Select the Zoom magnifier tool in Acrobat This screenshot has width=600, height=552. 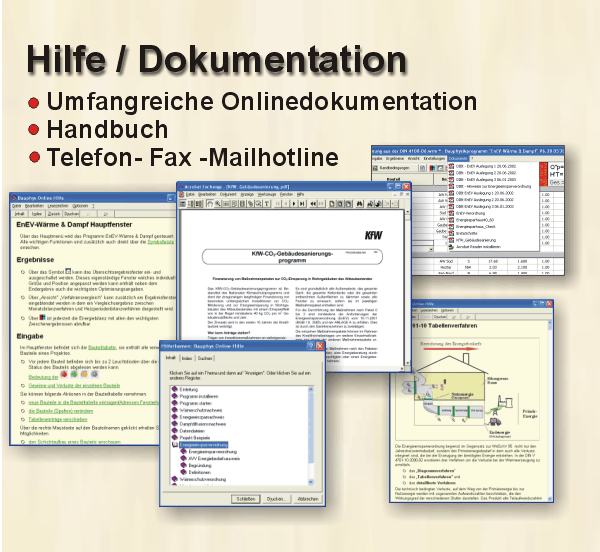tap(218, 204)
